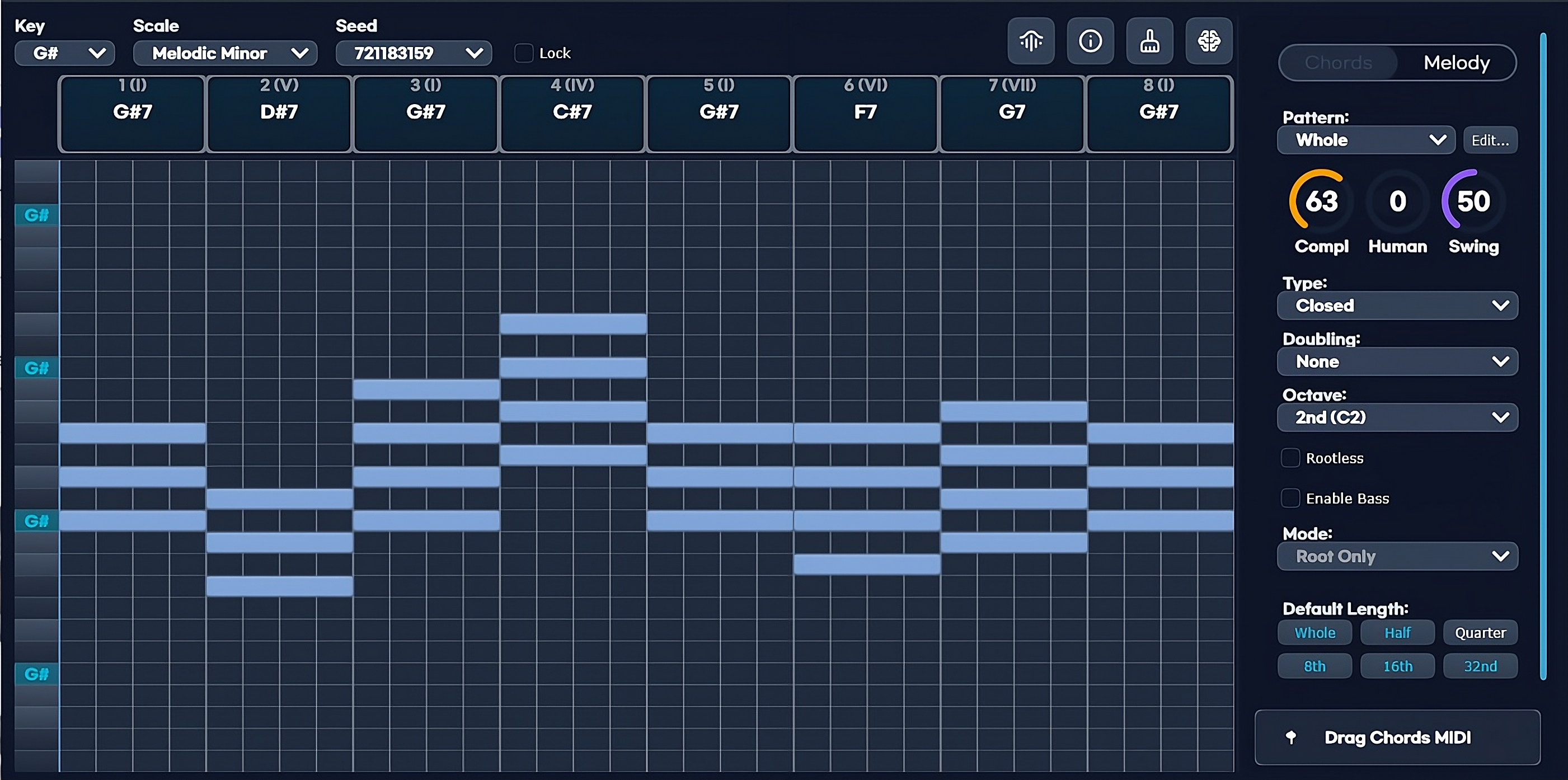Open the Scale dropdown showing Melodic Minor
Viewport: 1568px width, 780px height.
click(225, 53)
